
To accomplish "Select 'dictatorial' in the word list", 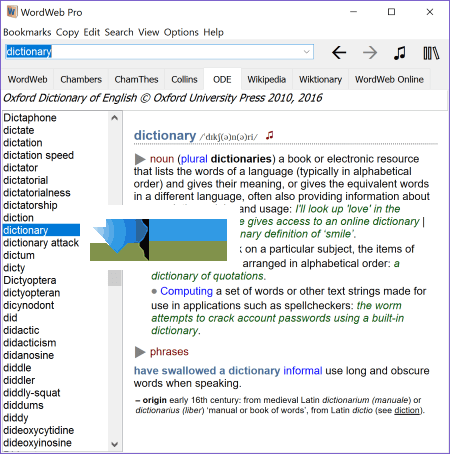I will click(26, 180).
